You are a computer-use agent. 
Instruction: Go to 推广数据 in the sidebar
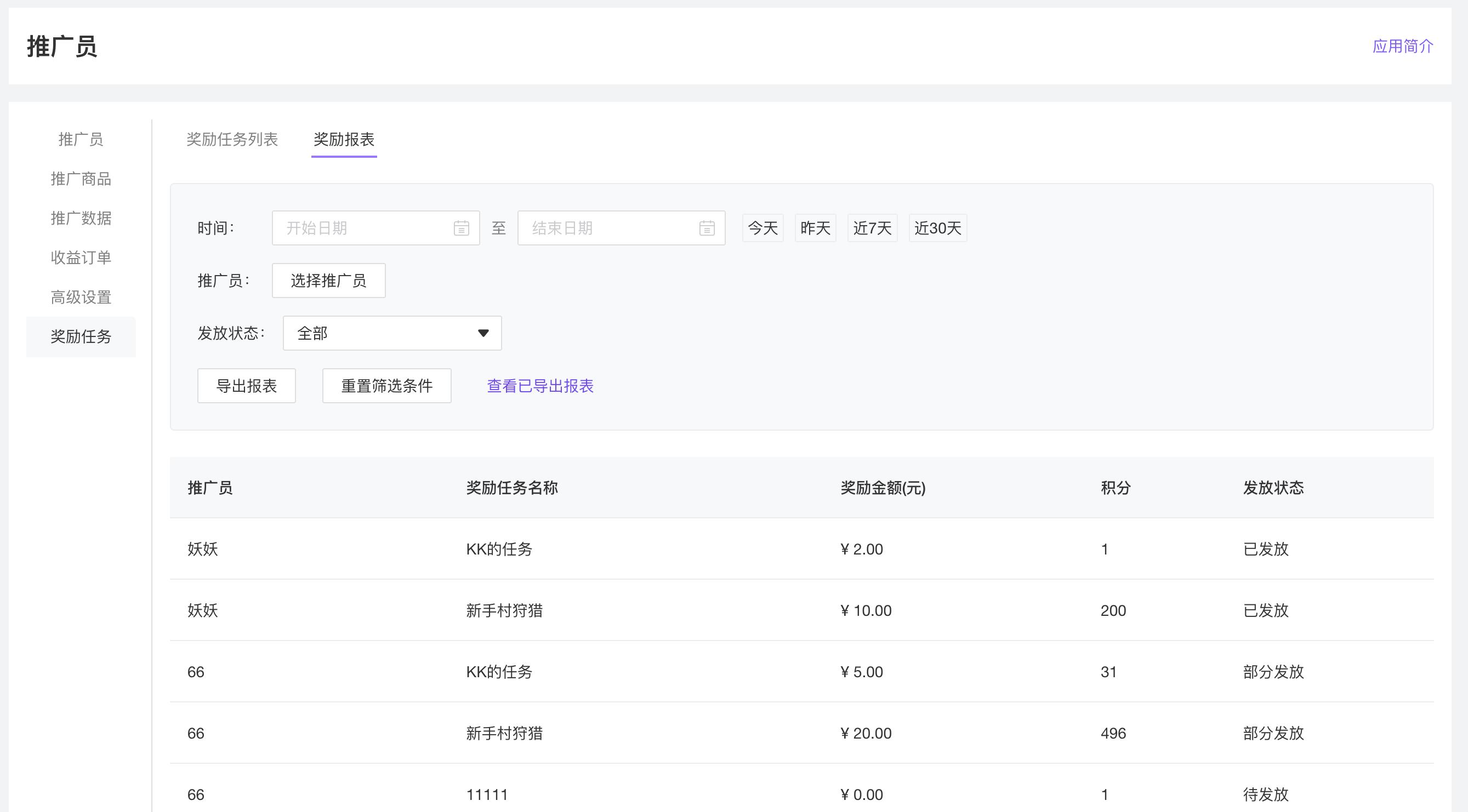81,218
